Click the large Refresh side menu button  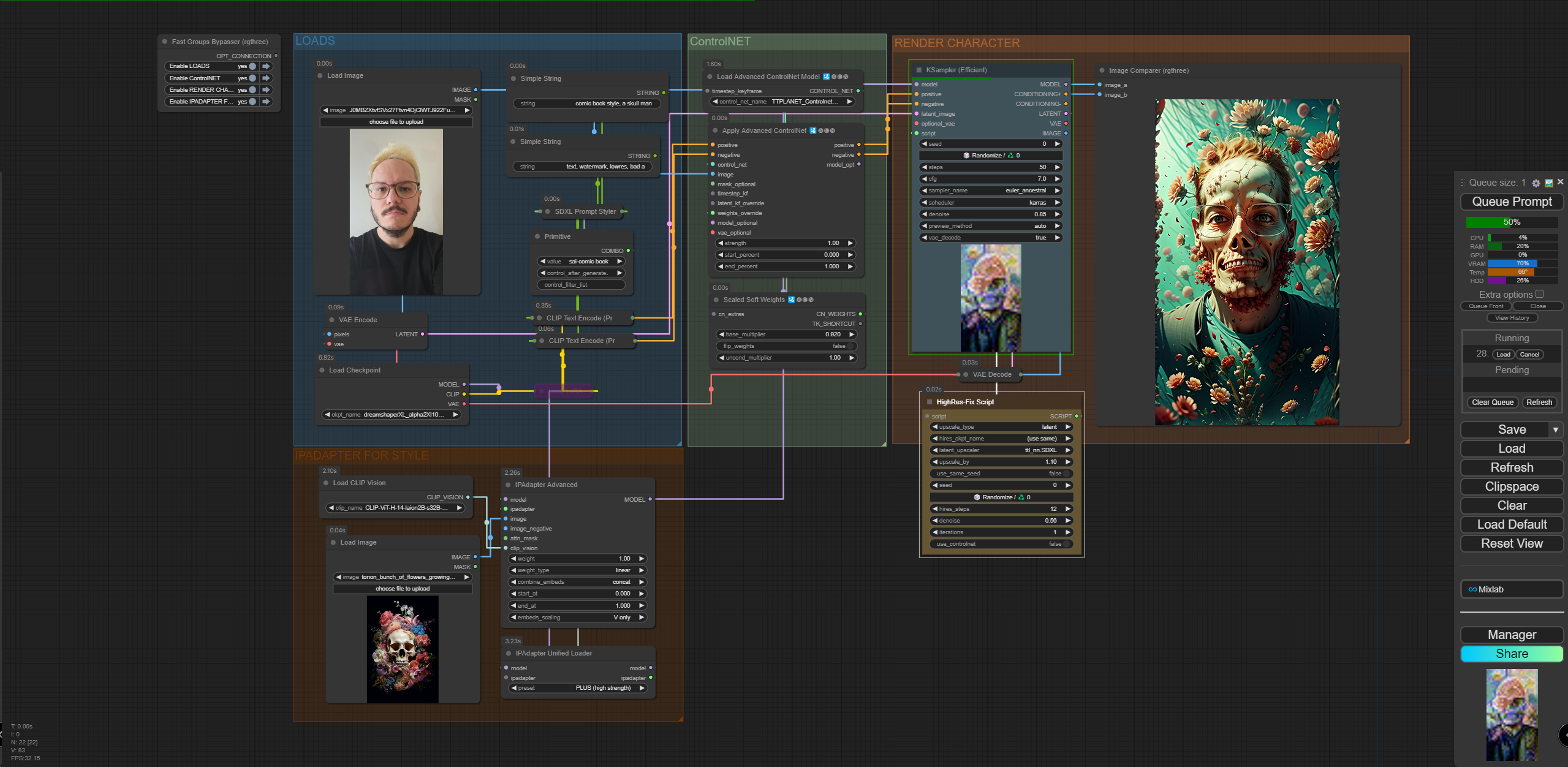[1512, 468]
